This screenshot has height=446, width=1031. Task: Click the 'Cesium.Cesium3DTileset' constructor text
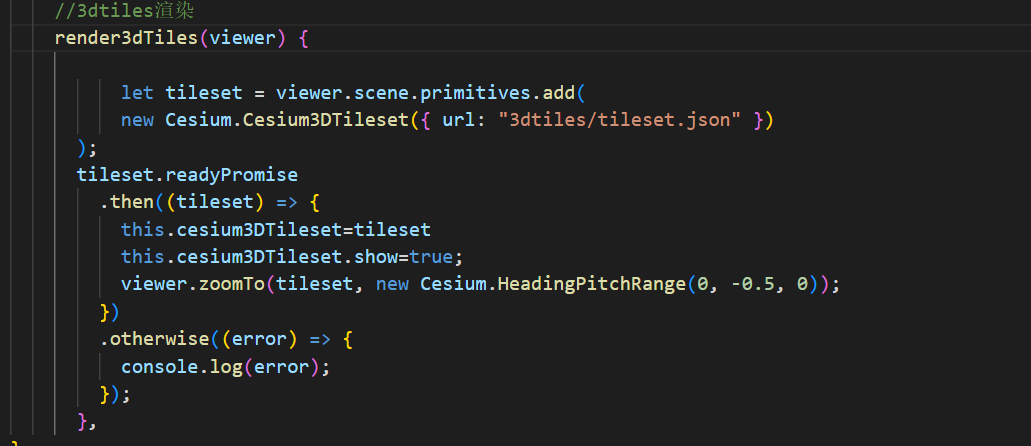(x=287, y=120)
